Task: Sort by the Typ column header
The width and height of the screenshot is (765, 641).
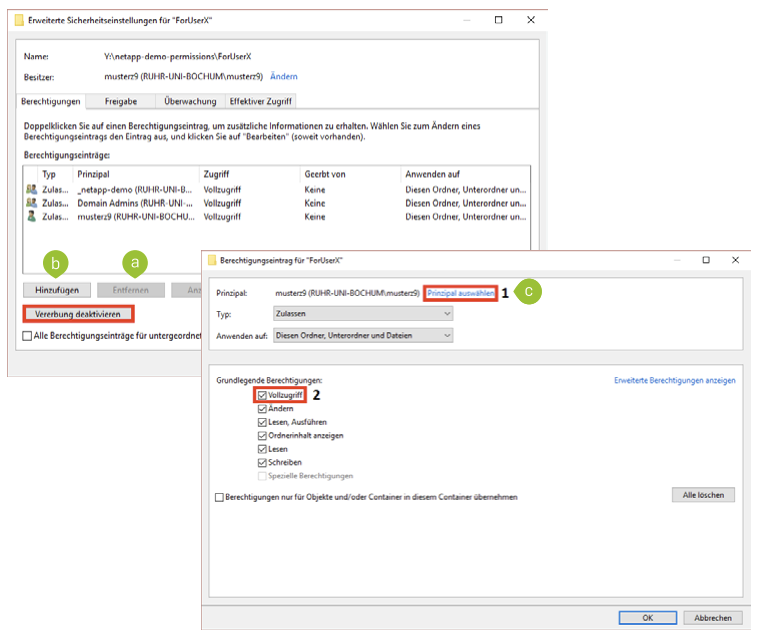Action: tap(55, 174)
